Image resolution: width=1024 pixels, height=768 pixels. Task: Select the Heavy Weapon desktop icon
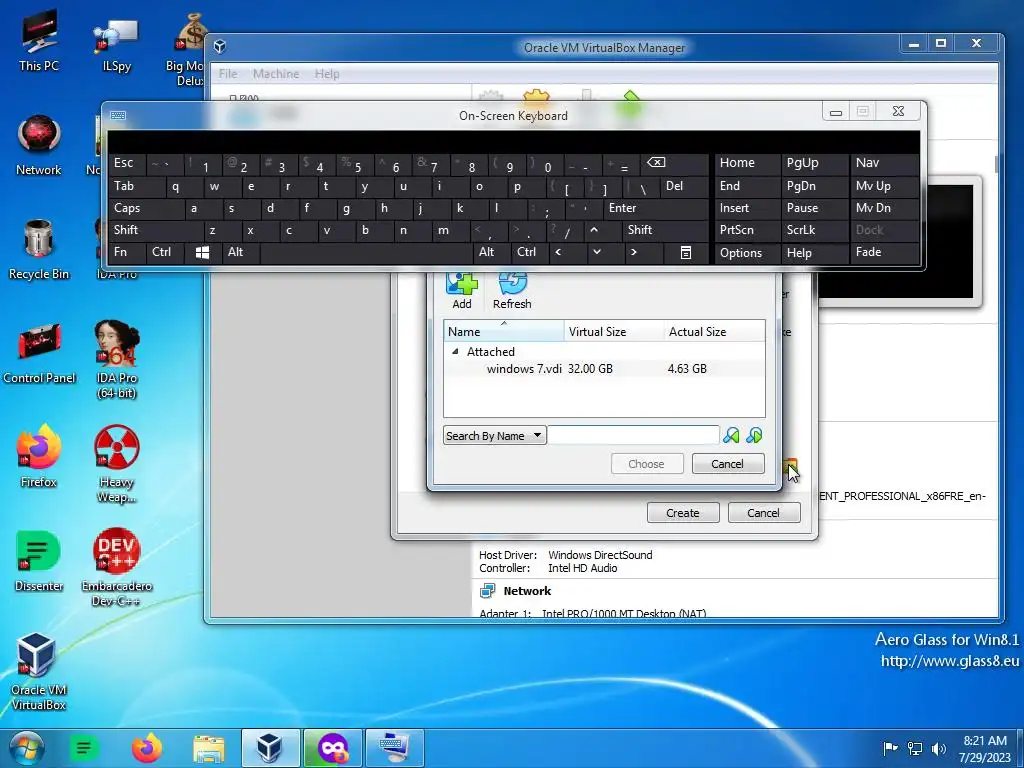coord(116,464)
